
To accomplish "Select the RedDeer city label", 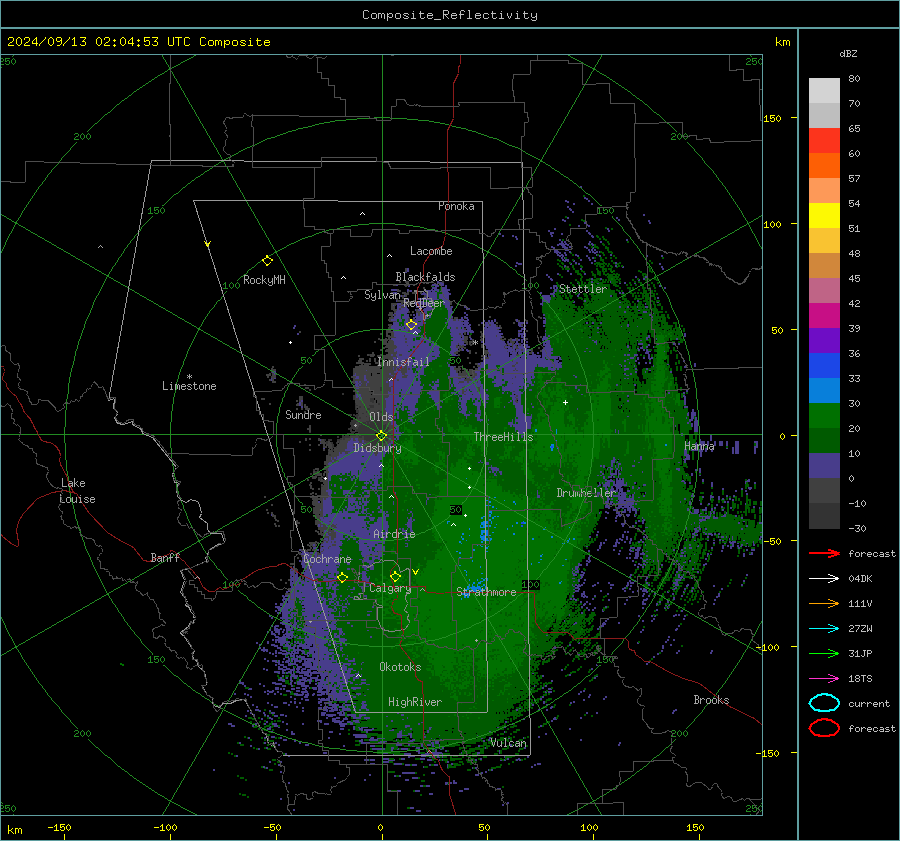I will point(424,303).
